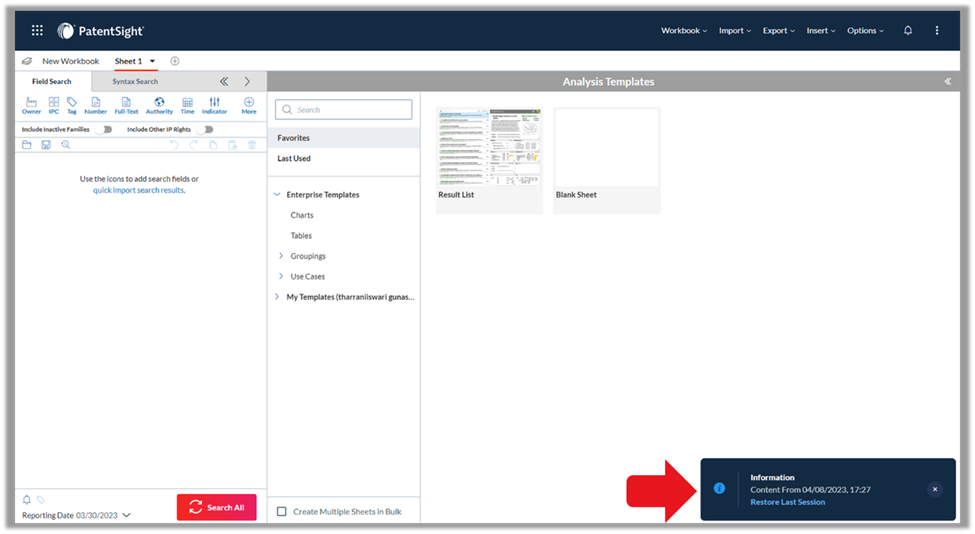The height and width of the screenshot is (534, 975).
Task: Redo the search edit
Action: coord(193,145)
